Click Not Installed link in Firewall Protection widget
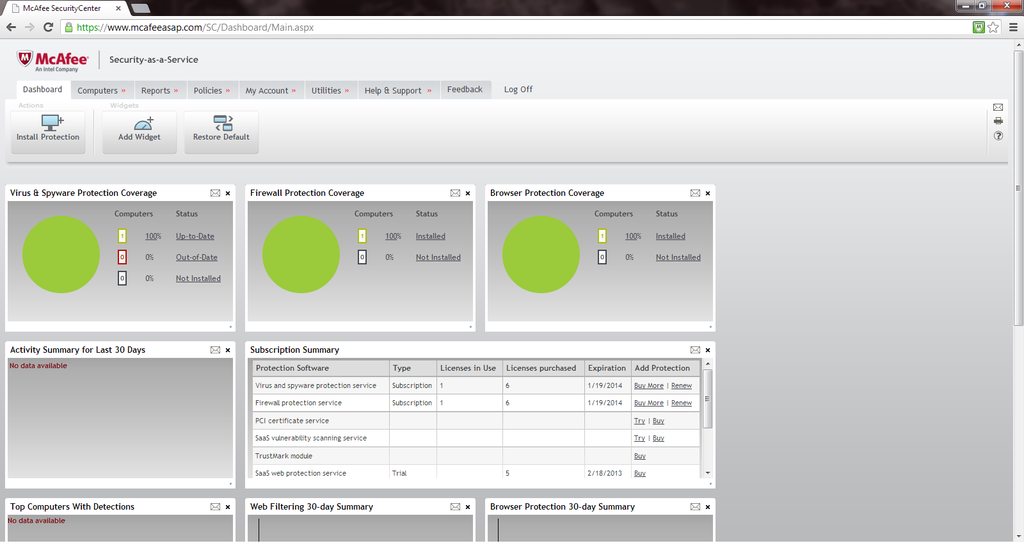This screenshot has width=1024, height=557. pos(438,257)
